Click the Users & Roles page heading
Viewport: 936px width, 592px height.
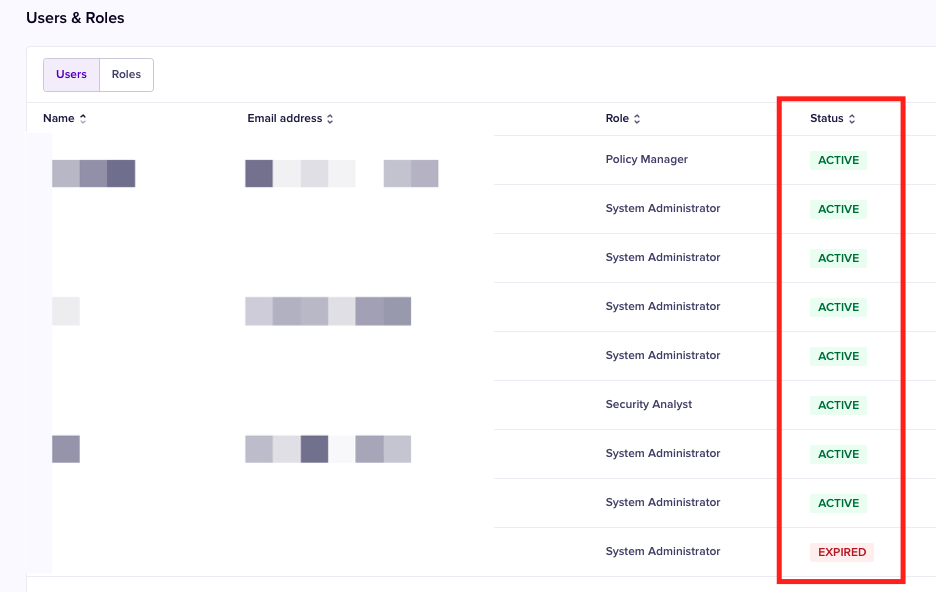[x=75, y=18]
